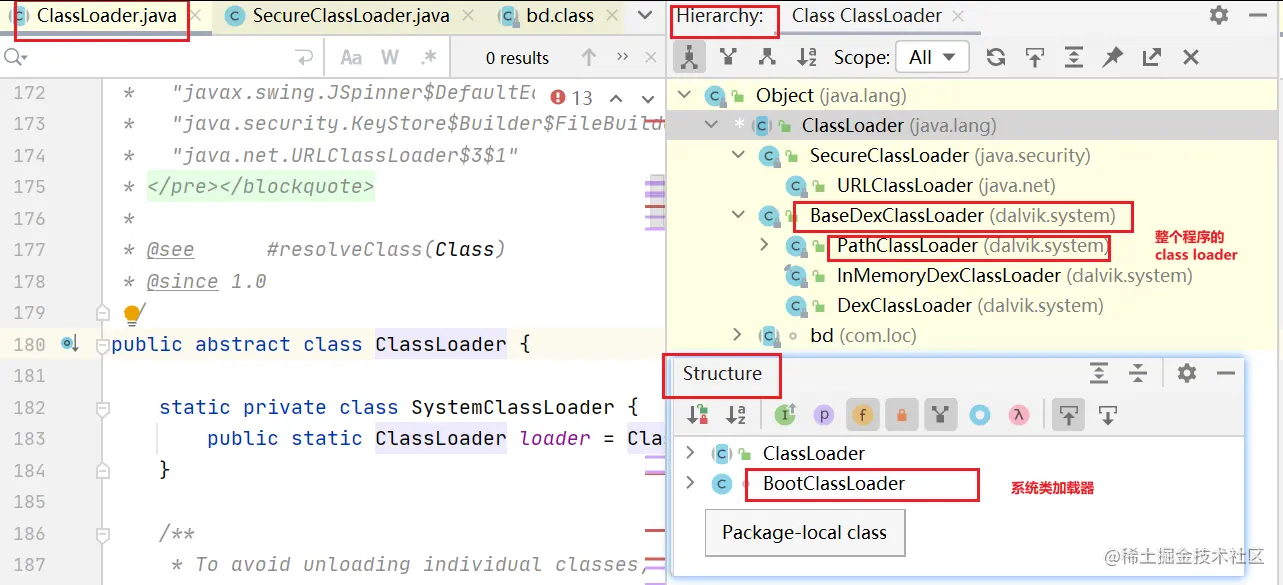Collapse the BaseDexClassLoader node
The height and width of the screenshot is (585, 1283).
point(738,215)
